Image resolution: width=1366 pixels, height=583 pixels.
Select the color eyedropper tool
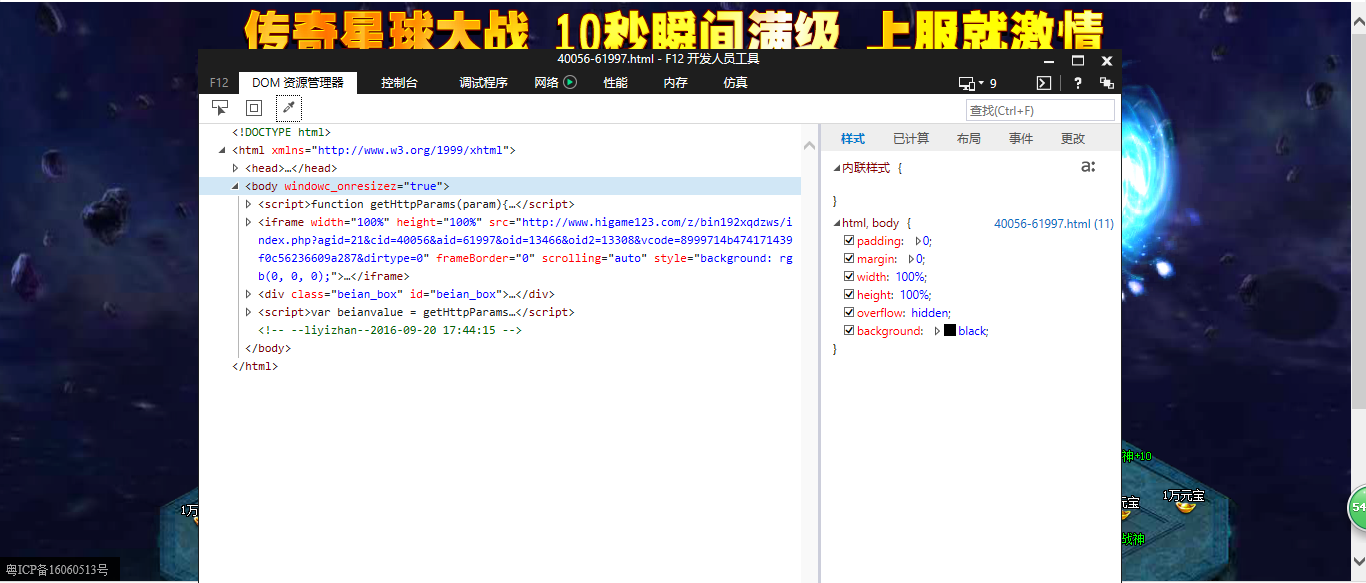(x=288, y=107)
